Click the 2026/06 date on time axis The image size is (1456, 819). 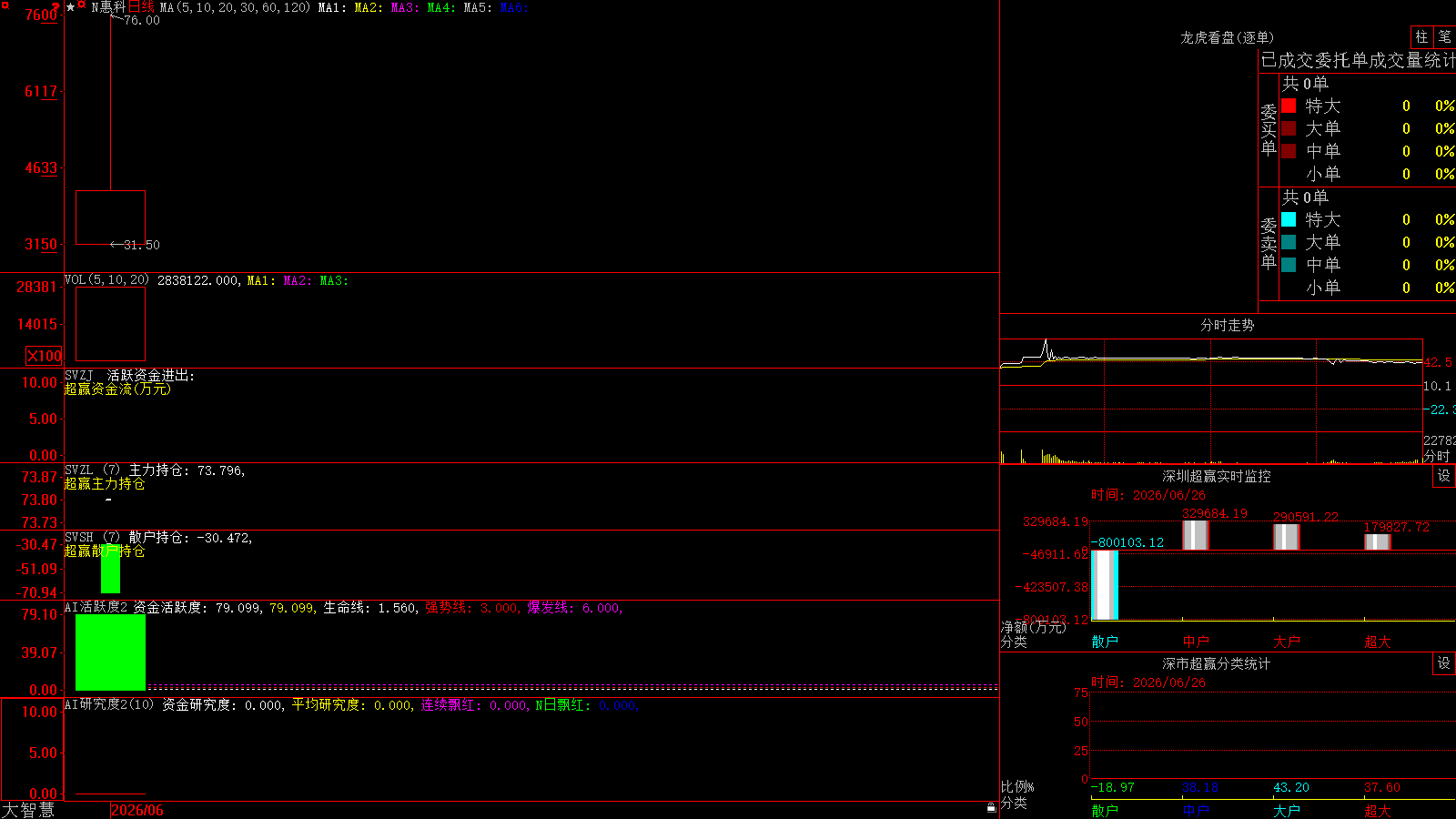click(x=137, y=810)
